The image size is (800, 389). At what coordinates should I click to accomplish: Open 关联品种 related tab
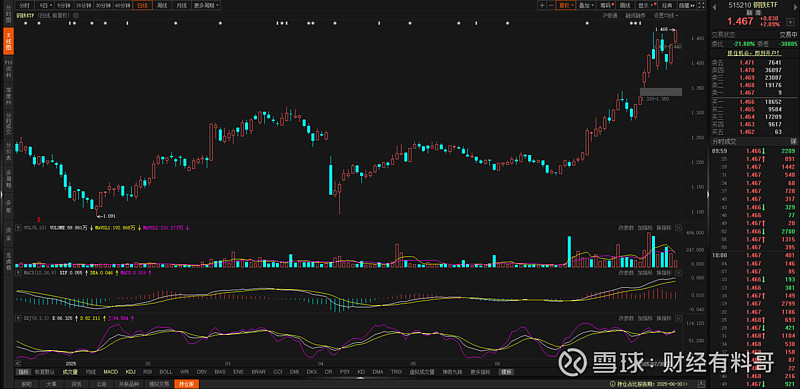click(x=128, y=384)
